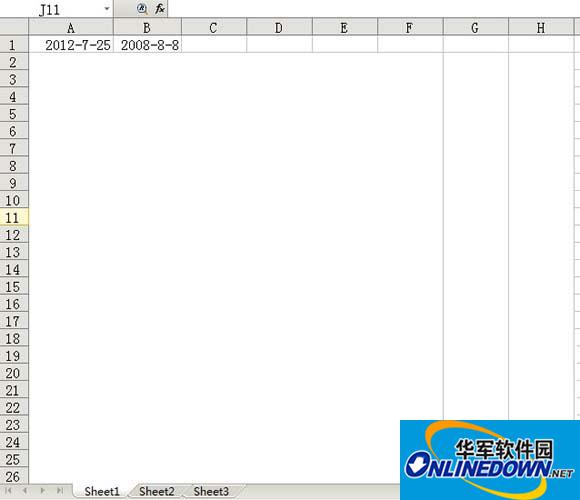Select column D header
580x500 pixels.
coord(279,28)
